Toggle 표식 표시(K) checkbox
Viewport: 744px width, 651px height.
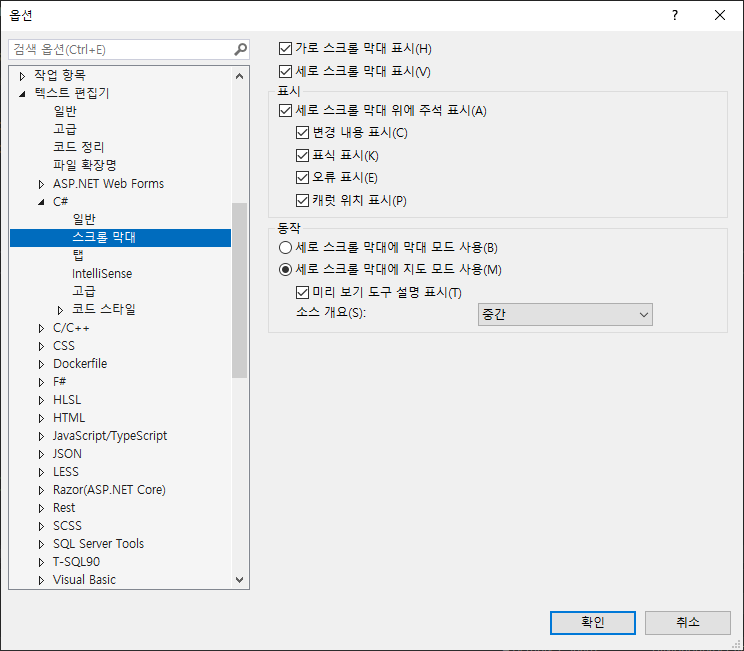click(x=302, y=155)
